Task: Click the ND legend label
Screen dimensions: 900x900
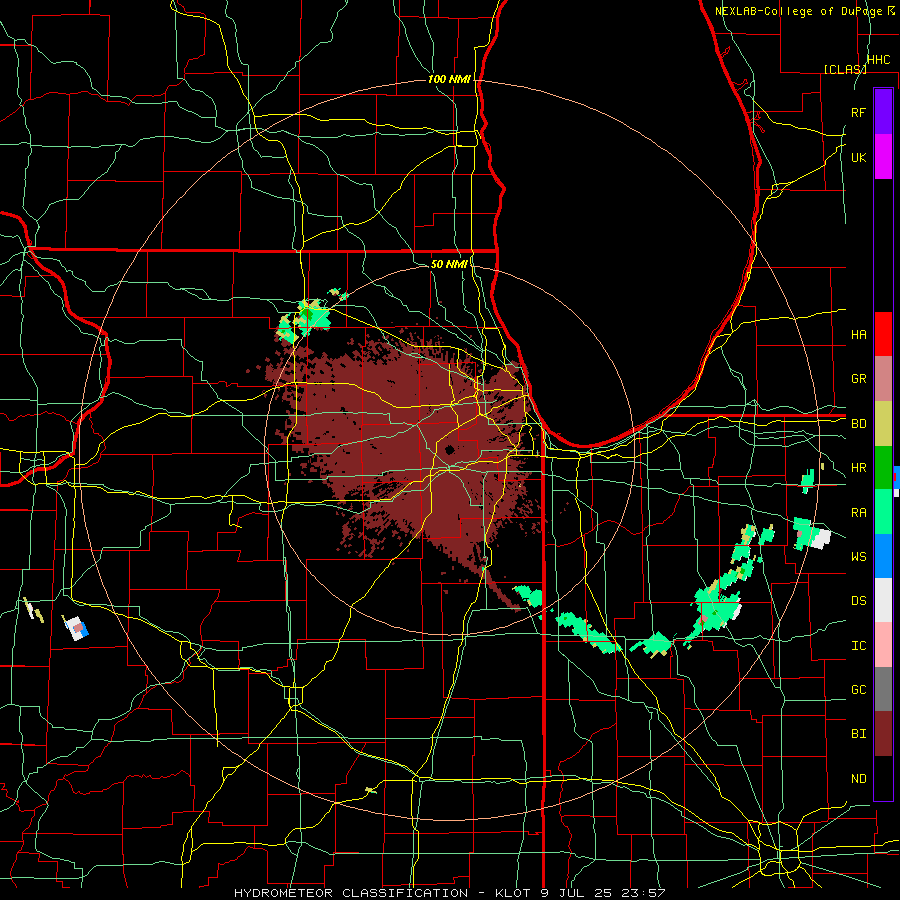Action: [859, 779]
